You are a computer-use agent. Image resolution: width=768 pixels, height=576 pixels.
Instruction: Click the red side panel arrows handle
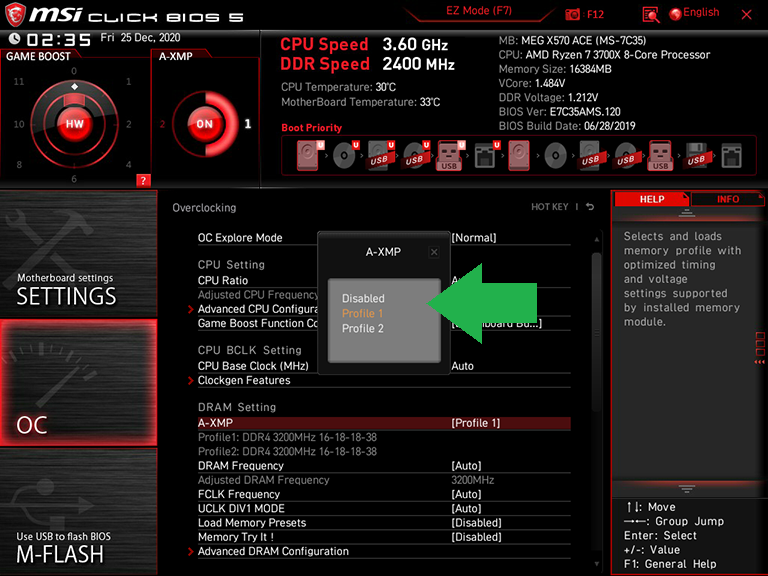point(760,348)
